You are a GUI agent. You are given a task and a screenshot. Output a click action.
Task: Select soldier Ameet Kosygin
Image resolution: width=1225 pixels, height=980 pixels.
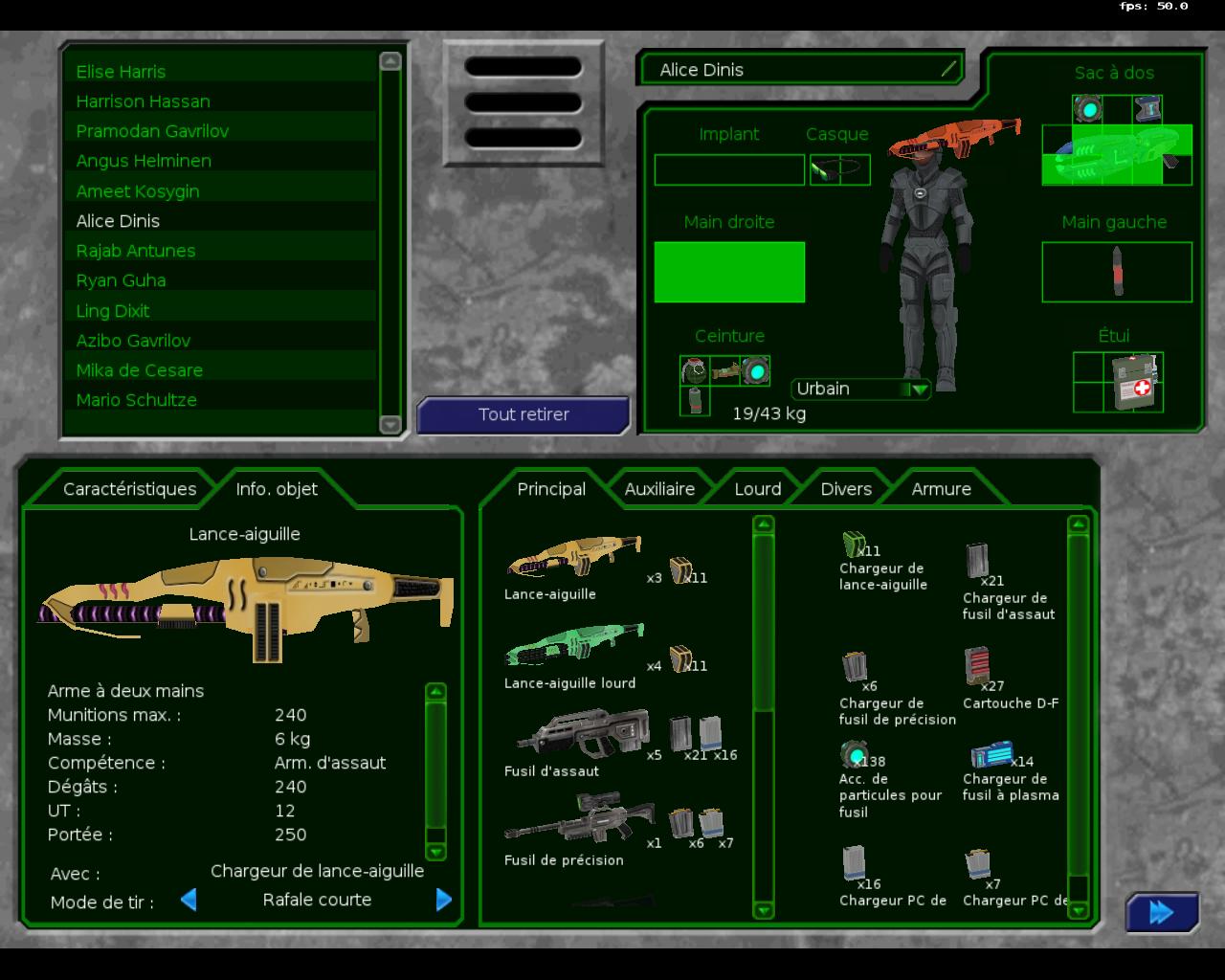click(x=221, y=191)
